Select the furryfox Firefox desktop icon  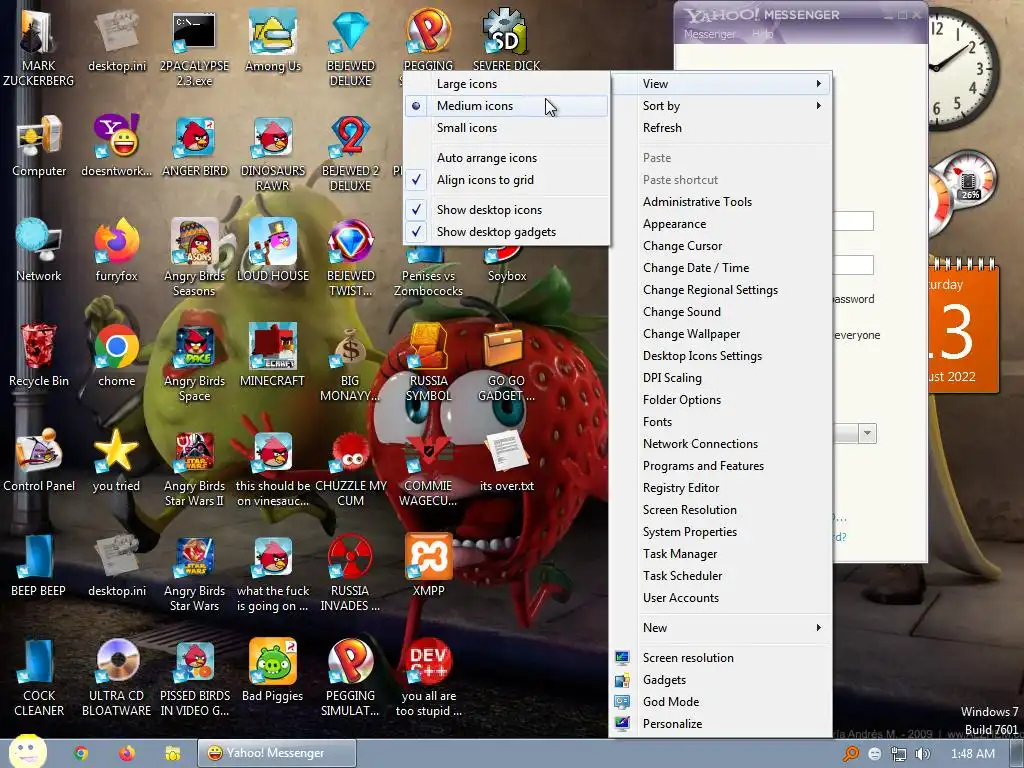117,250
